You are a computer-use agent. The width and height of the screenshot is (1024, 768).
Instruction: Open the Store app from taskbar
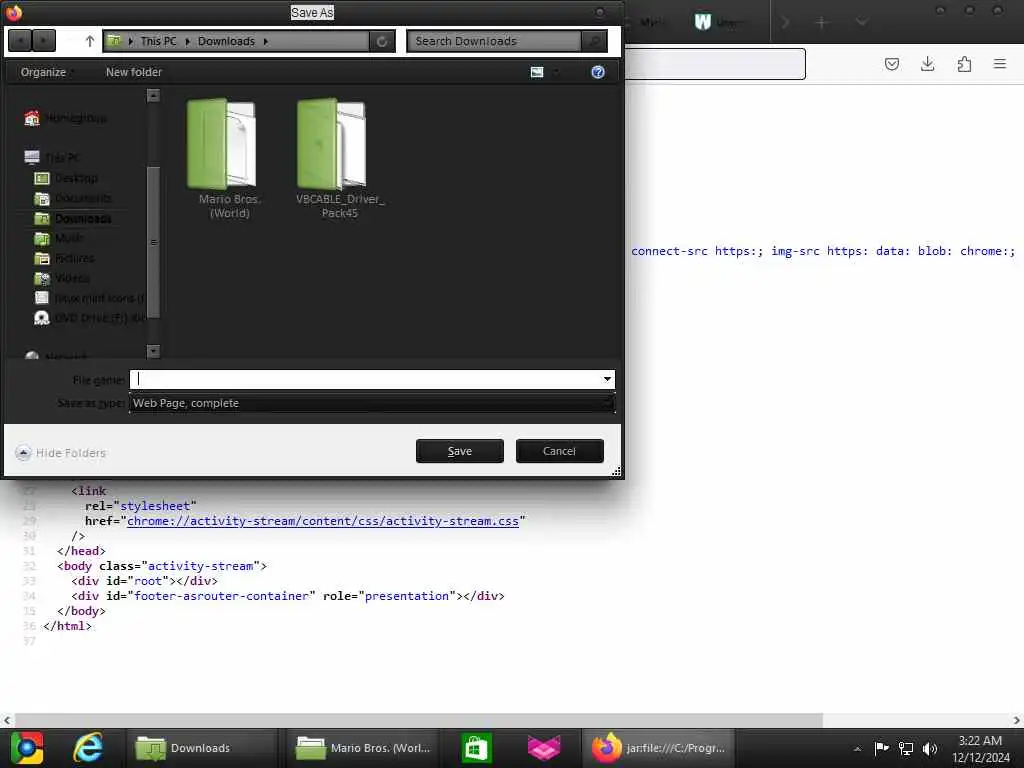[476, 748]
